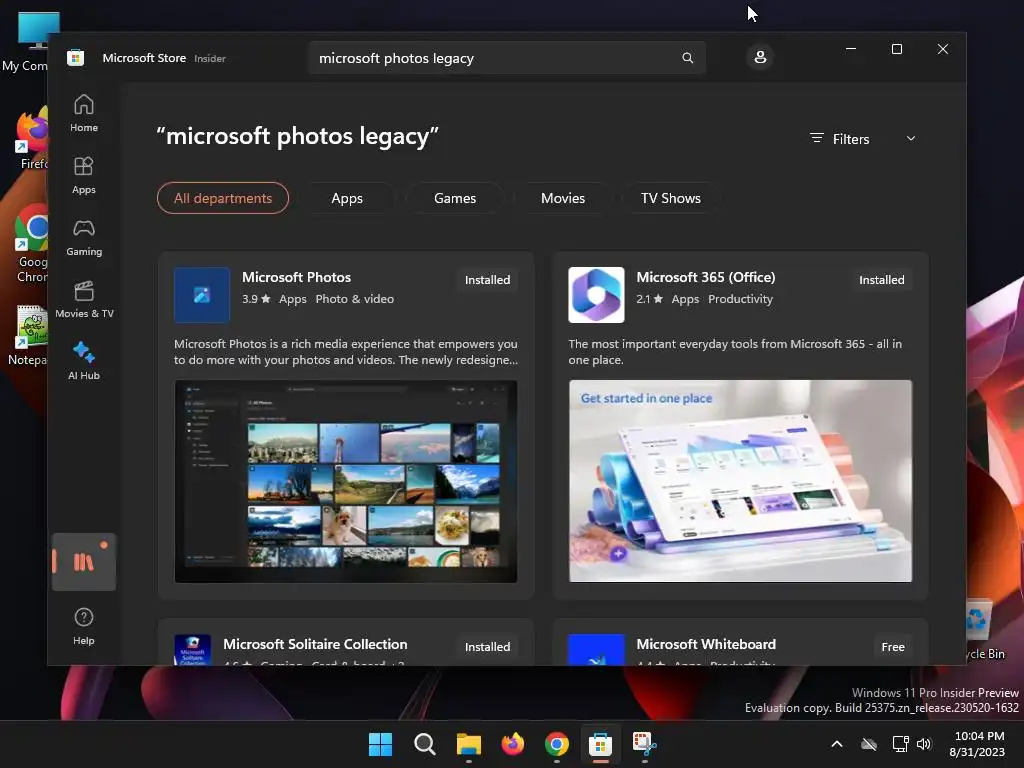Switch to the TV Shows department tab
The width and height of the screenshot is (1024, 768).
tap(671, 198)
